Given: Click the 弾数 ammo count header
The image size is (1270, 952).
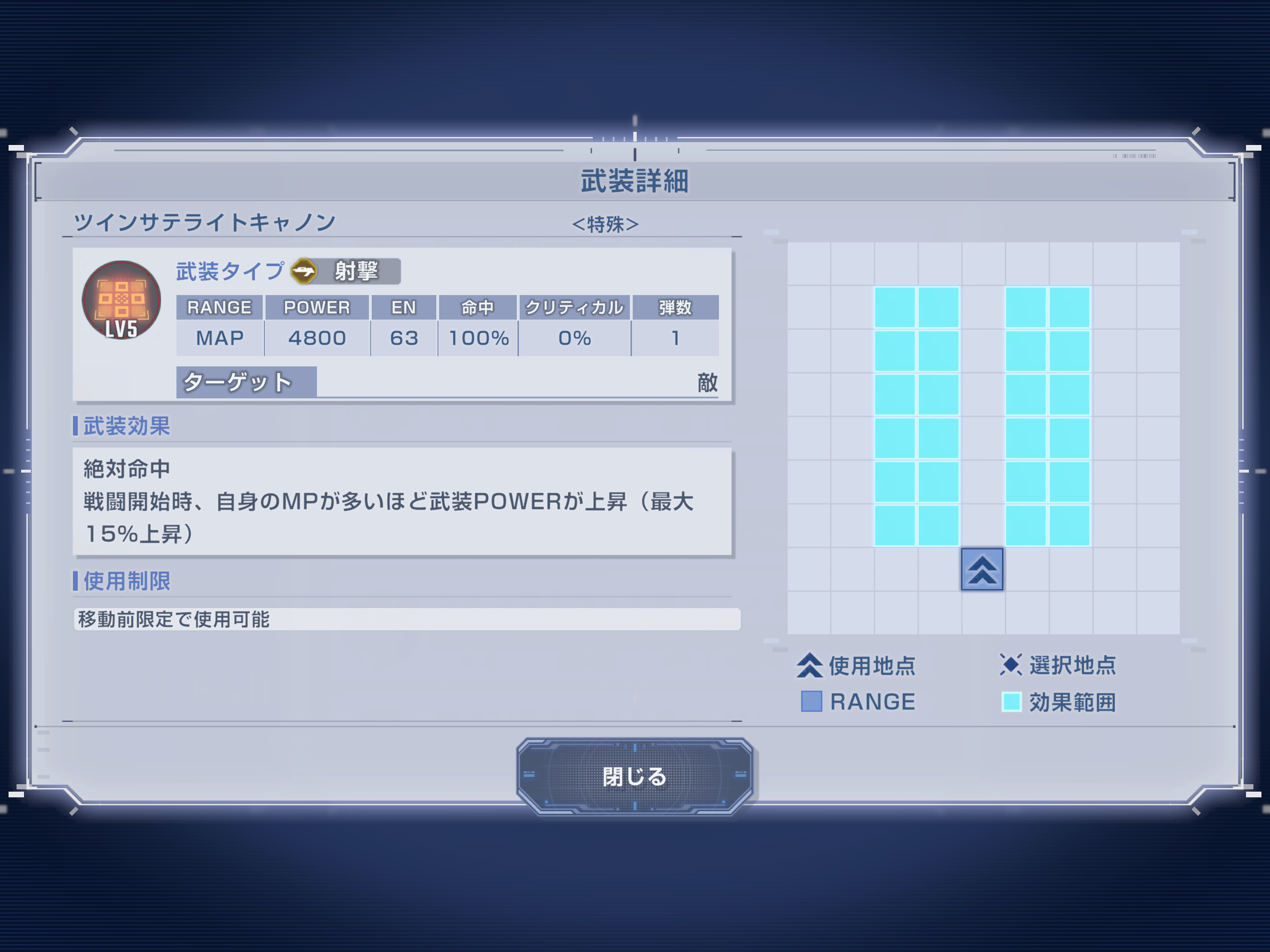Looking at the screenshot, I should point(675,308).
